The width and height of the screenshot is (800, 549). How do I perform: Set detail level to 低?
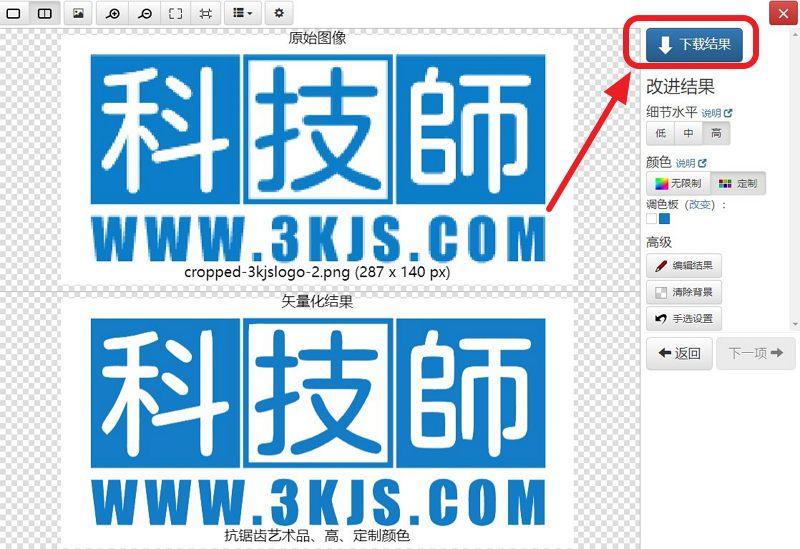pyautogui.click(x=660, y=133)
